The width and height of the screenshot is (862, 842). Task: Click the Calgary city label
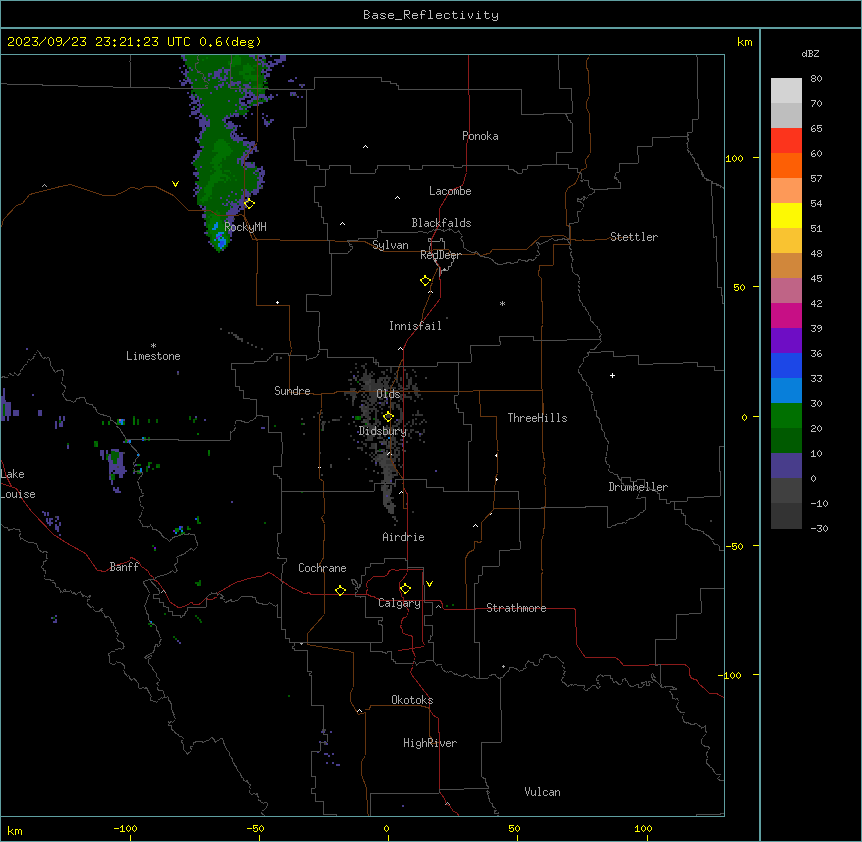(399, 603)
